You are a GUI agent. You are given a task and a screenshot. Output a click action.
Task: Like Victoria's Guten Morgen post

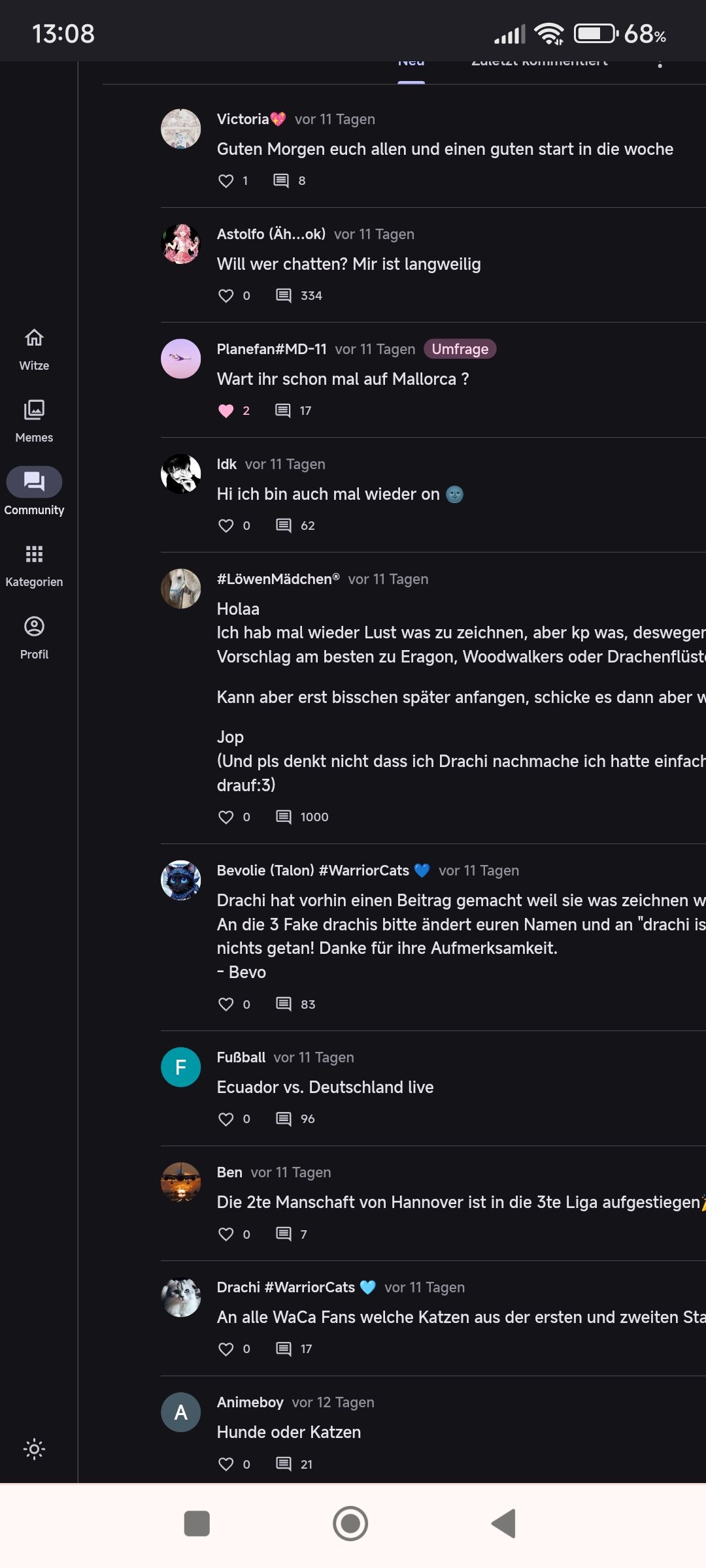pyautogui.click(x=226, y=180)
